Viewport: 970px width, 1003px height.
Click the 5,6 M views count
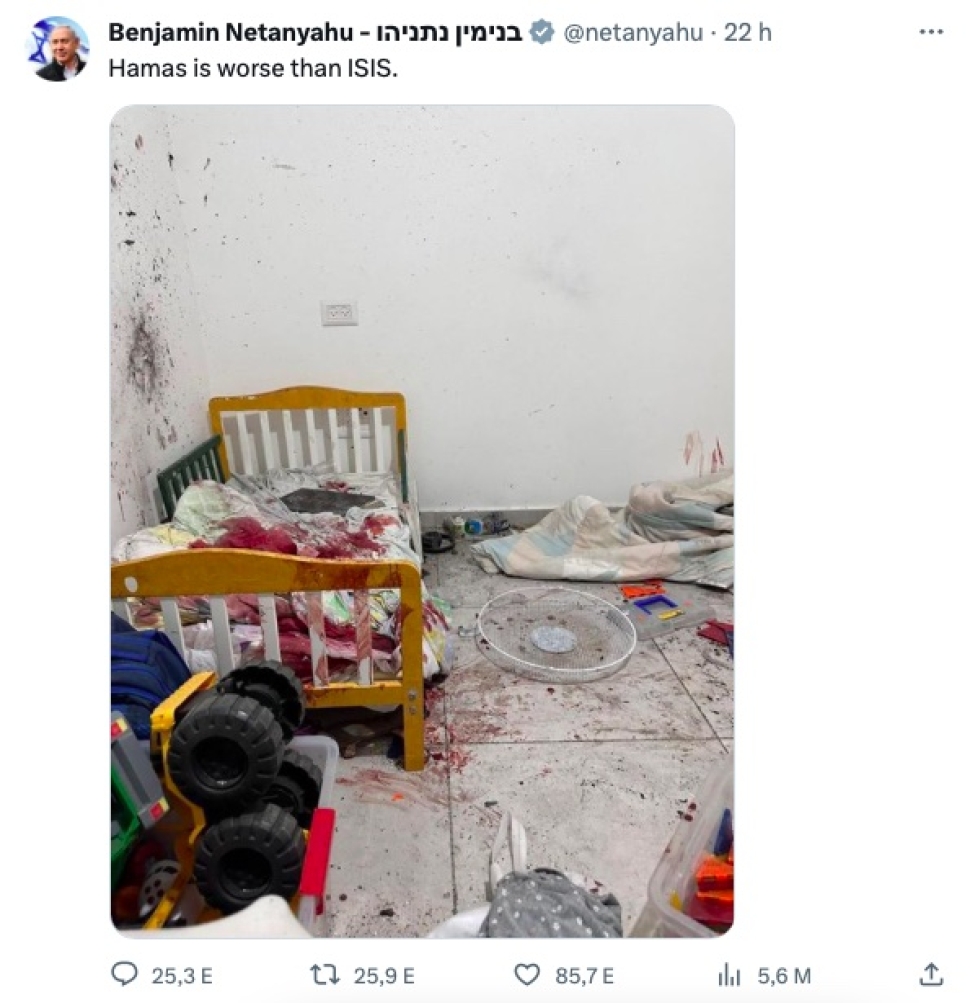coord(784,975)
